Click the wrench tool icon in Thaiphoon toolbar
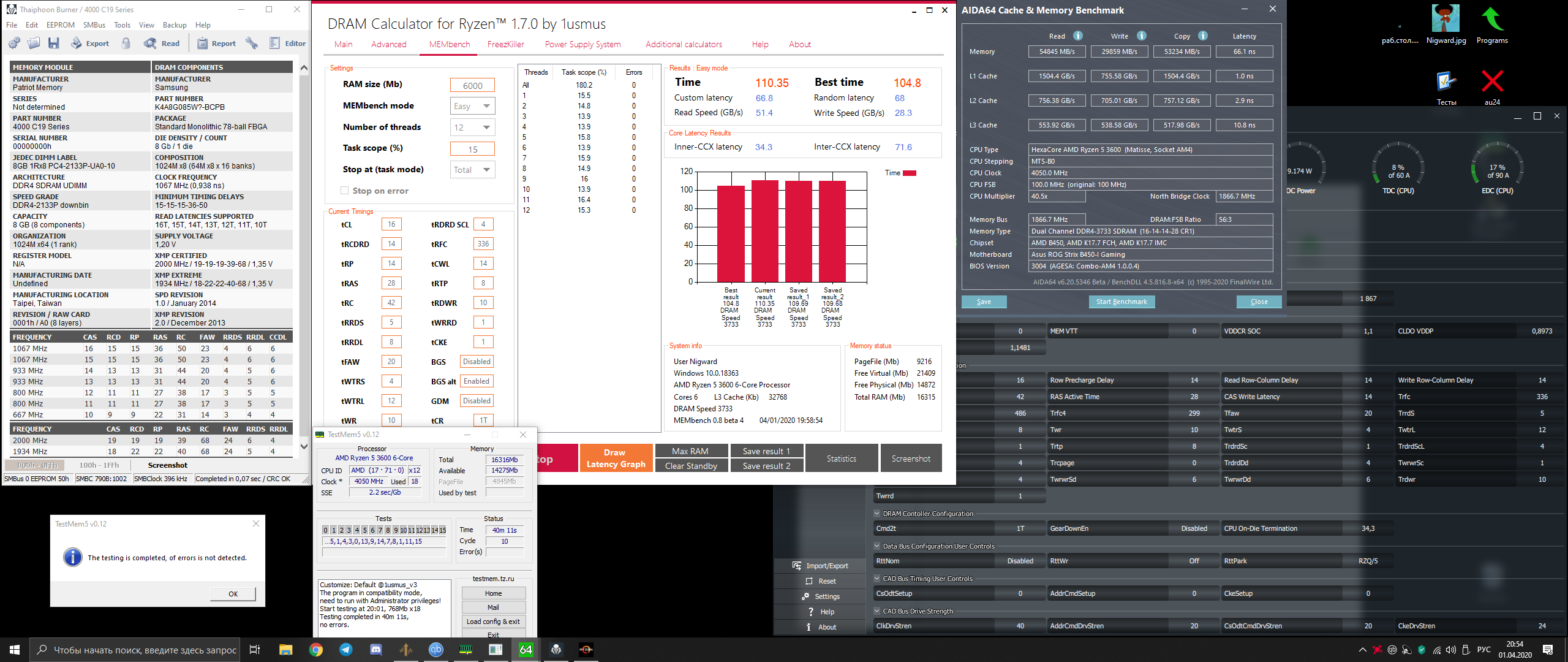 (252, 44)
